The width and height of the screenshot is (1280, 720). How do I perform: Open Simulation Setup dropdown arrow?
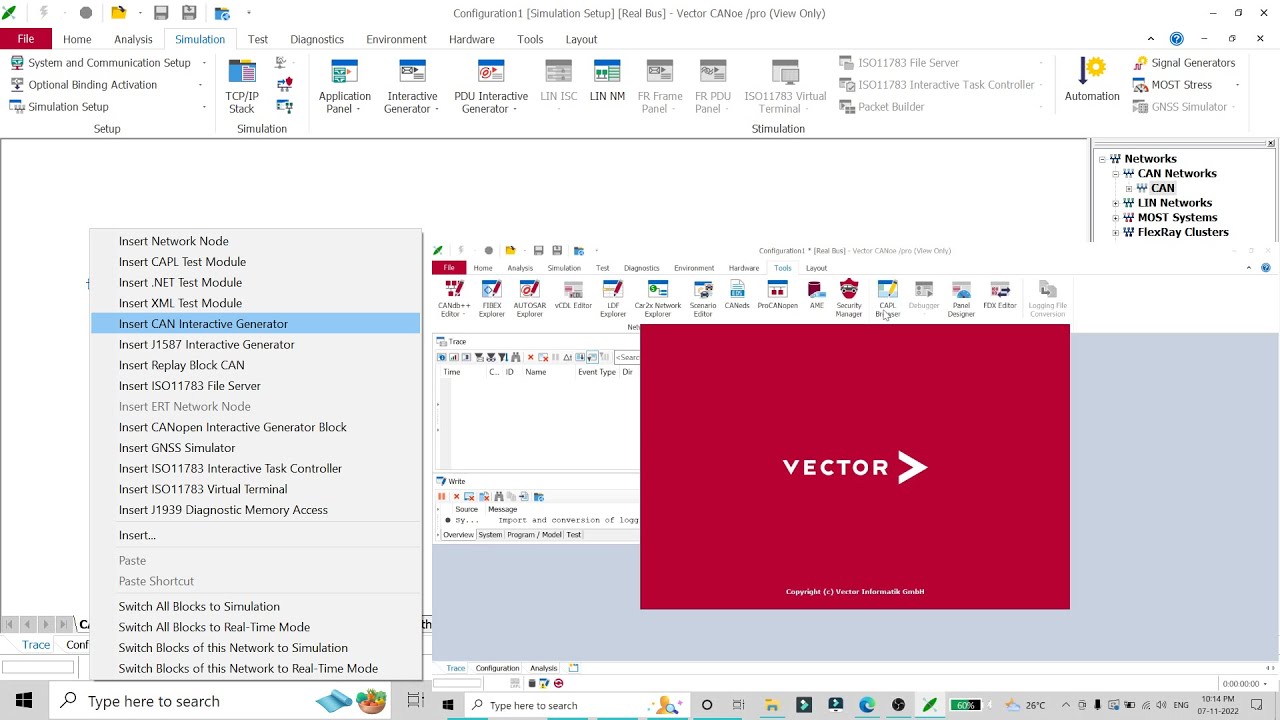[204, 107]
